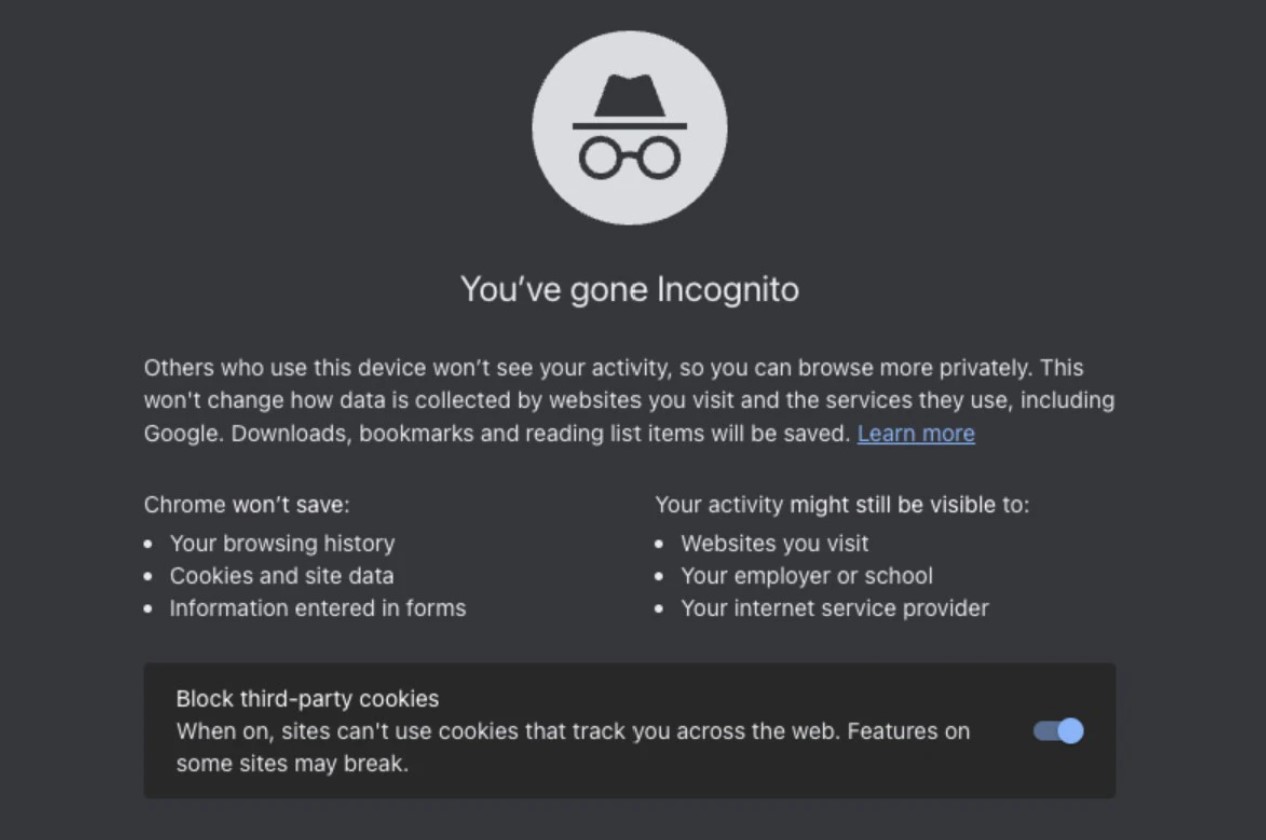The image size is (1266, 840).
Task: Click the bullet beside Websites you visit
Action: [660, 544]
